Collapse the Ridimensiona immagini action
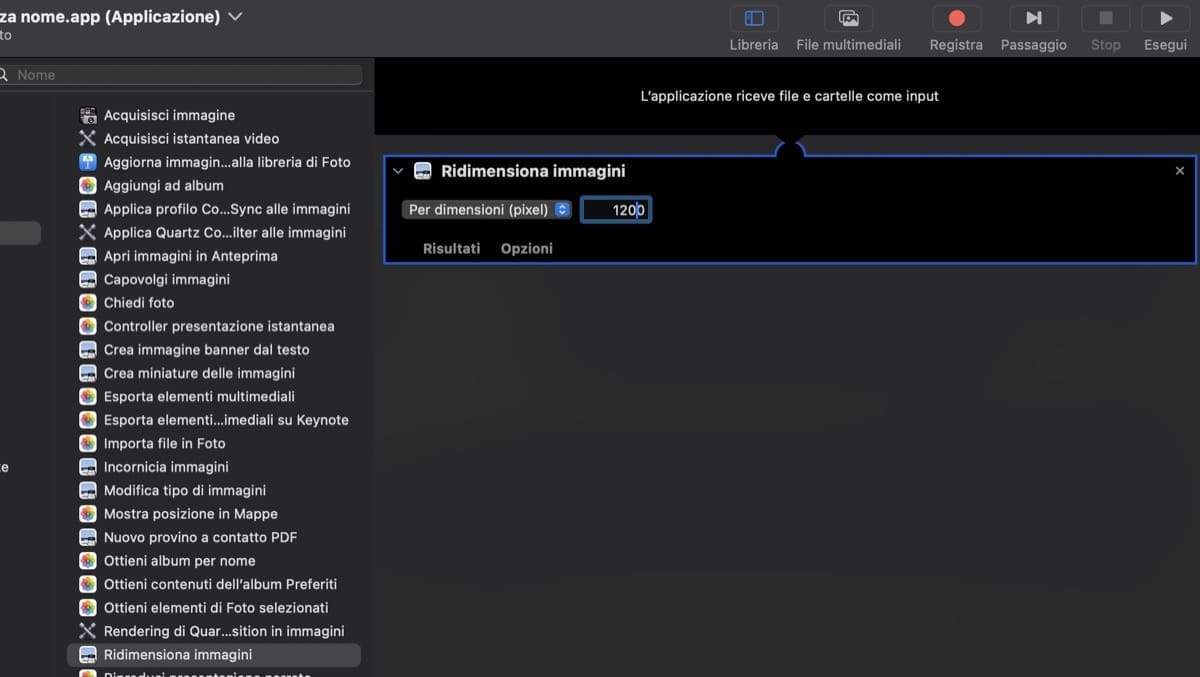This screenshot has height=677, width=1200. tap(397, 170)
